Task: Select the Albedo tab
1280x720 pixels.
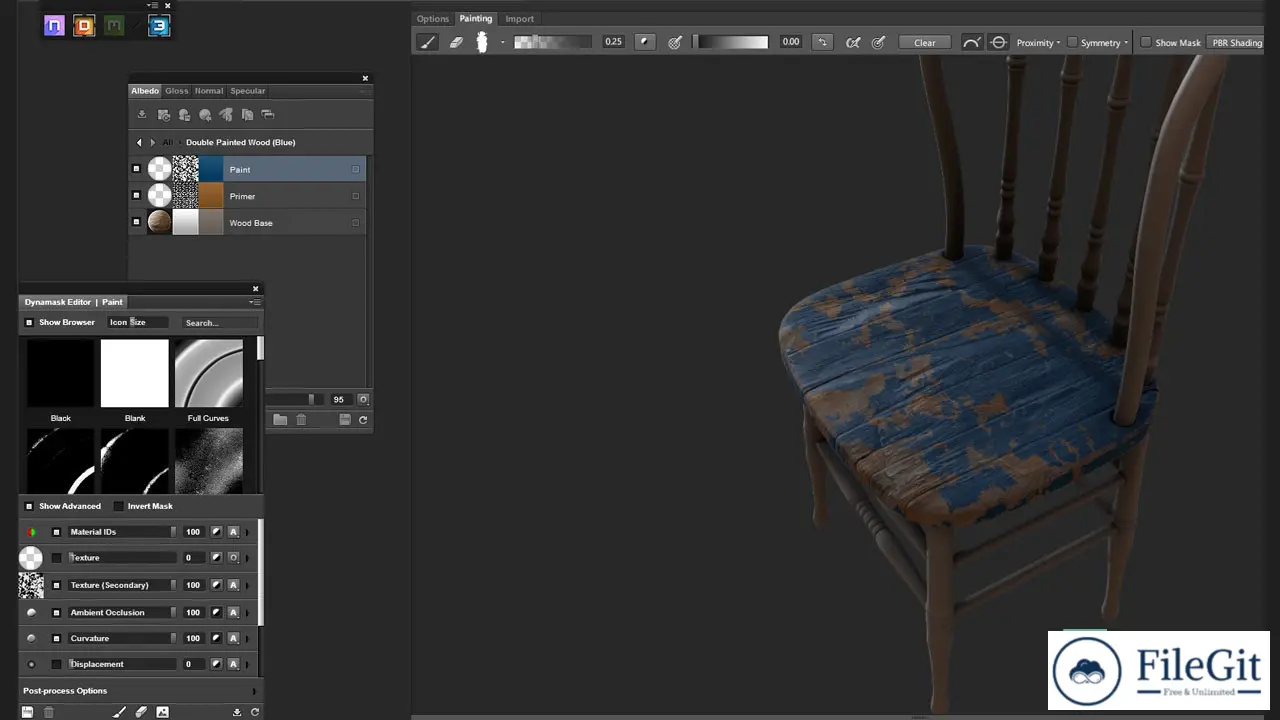Action: (145, 91)
